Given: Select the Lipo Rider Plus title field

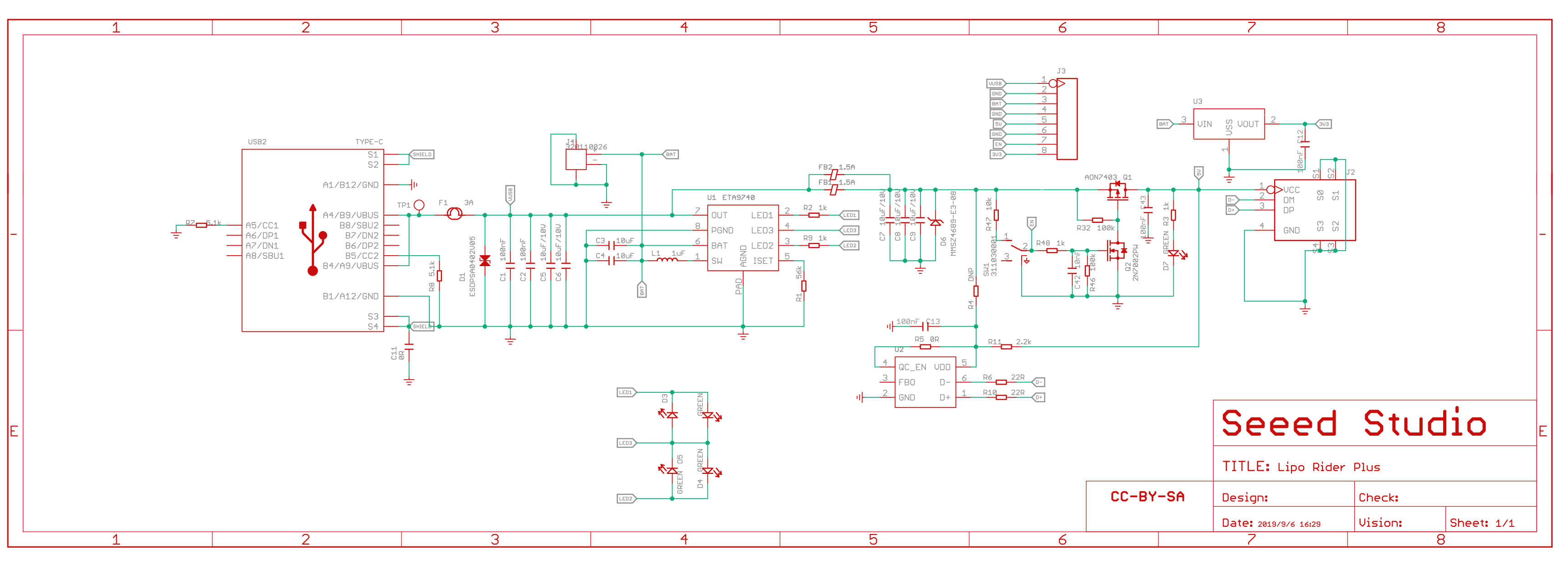Looking at the screenshot, I should coord(1328,467).
